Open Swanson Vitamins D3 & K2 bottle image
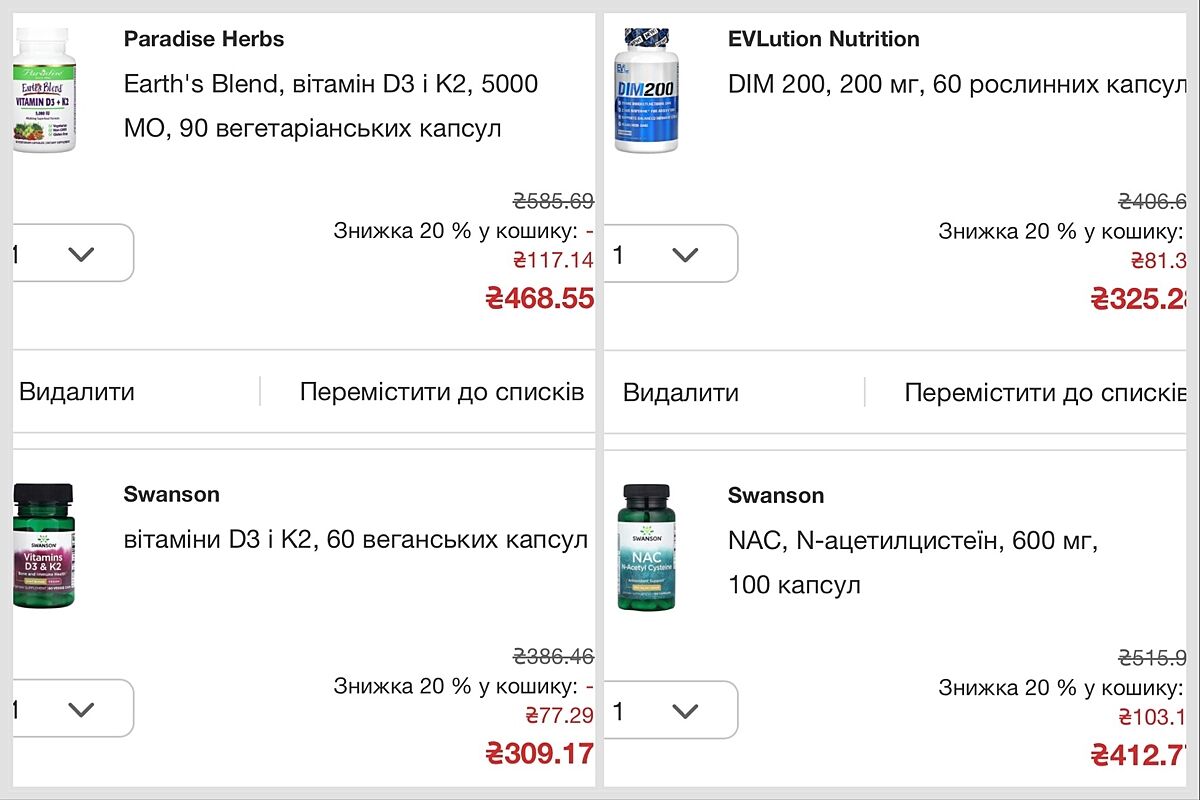 [x=45, y=546]
